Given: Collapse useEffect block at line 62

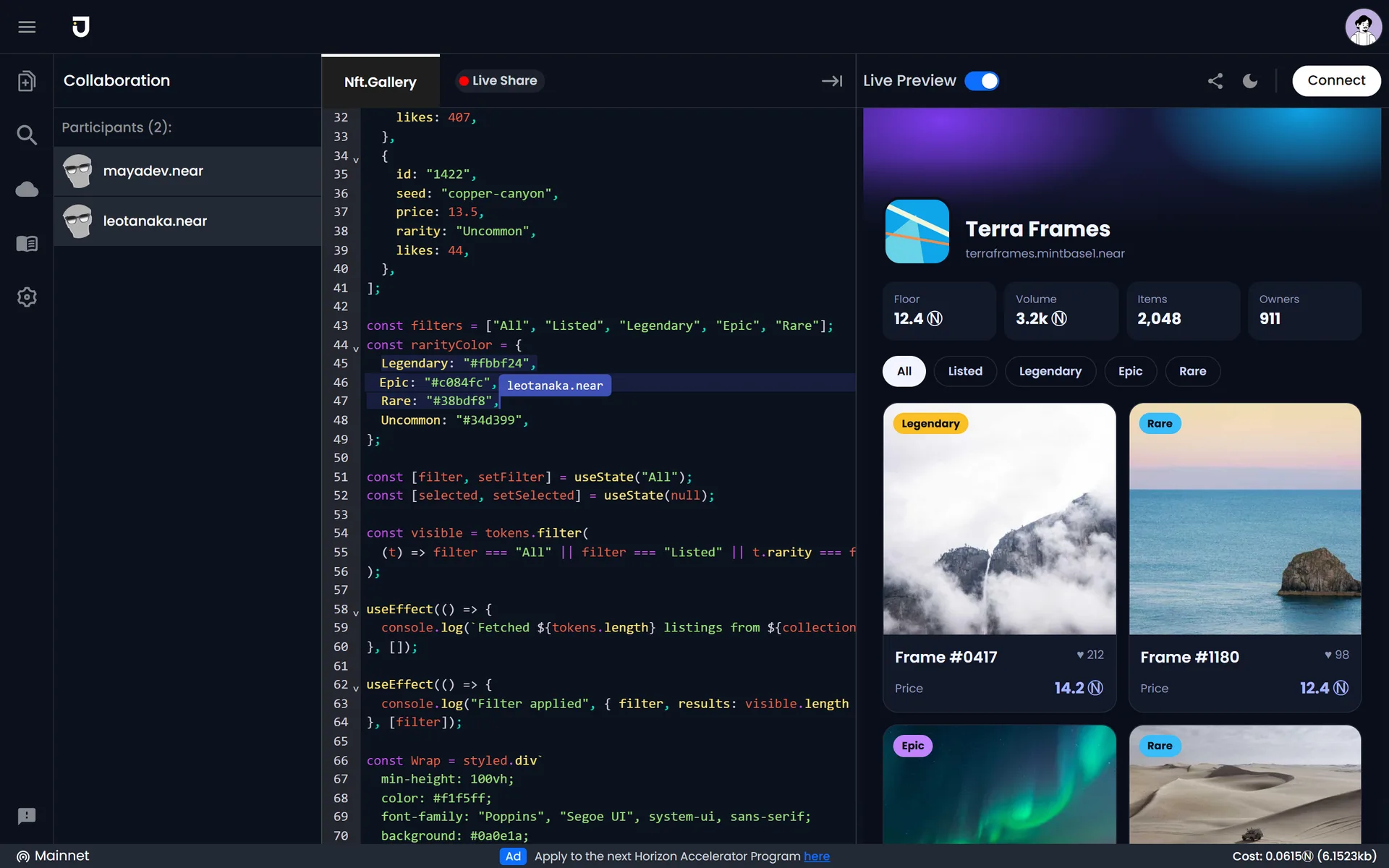Looking at the screenshot, I should (x=356, y=688).
